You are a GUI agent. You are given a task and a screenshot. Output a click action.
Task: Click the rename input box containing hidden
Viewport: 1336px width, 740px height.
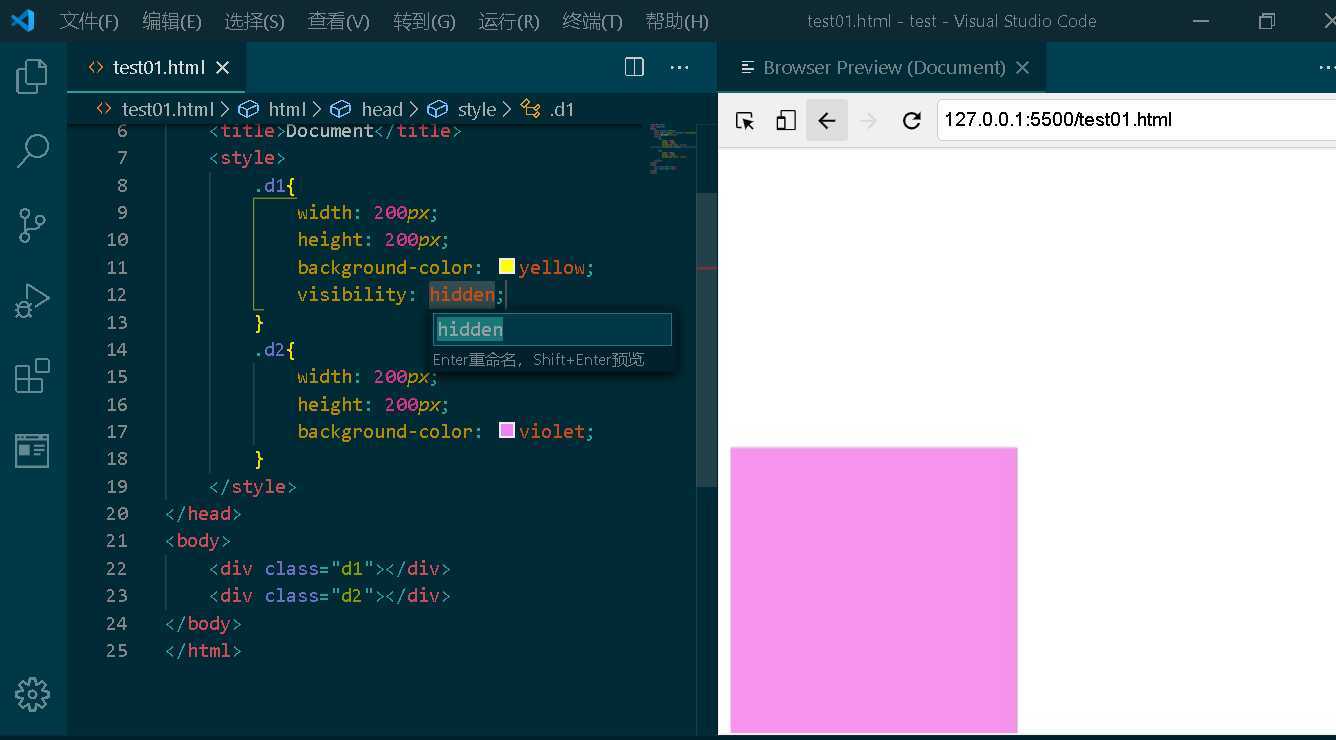[x=552, y=329]
